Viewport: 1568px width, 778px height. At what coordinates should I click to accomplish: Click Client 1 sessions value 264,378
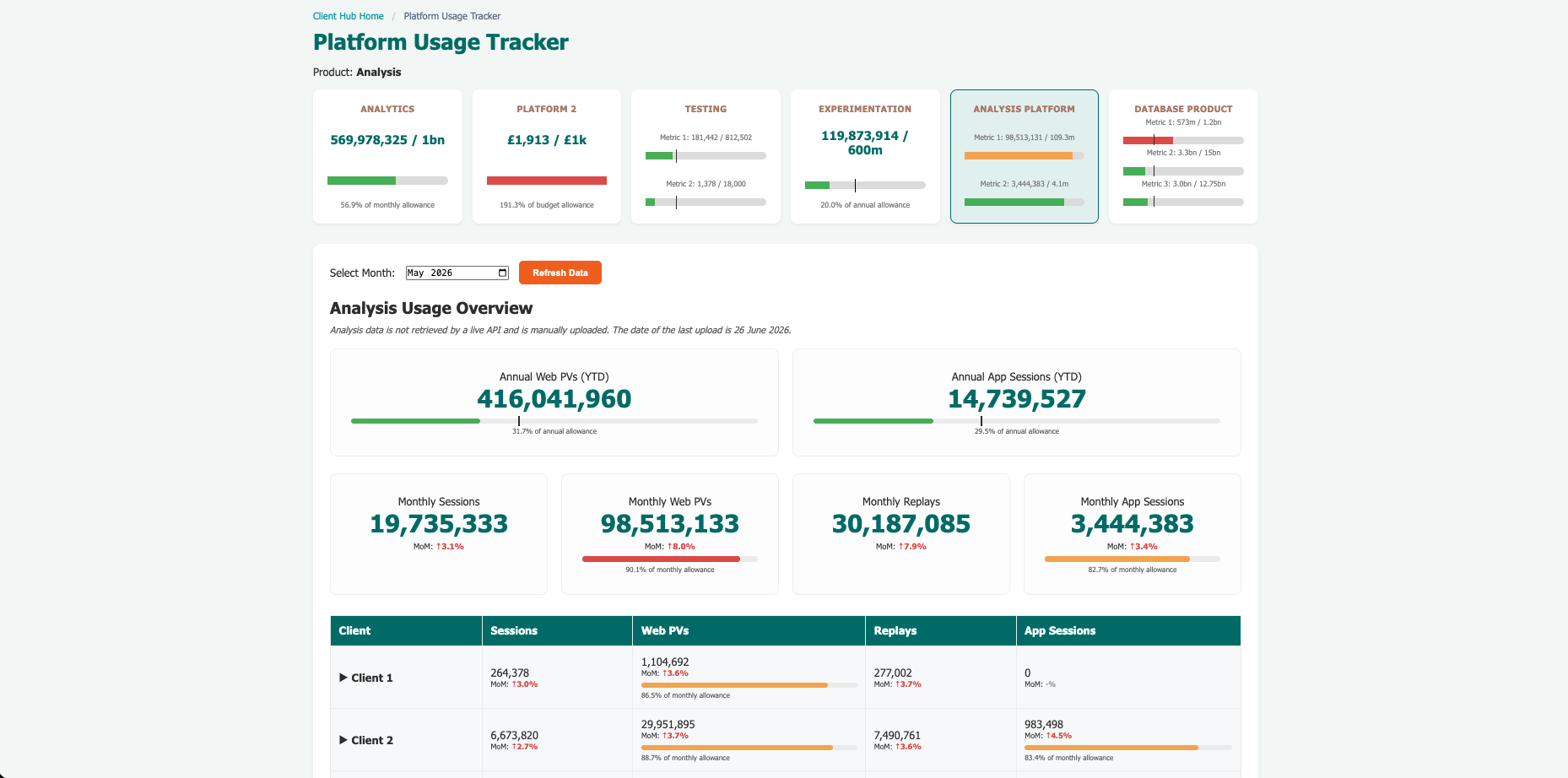pyautogui.click(x=510, y=673)
